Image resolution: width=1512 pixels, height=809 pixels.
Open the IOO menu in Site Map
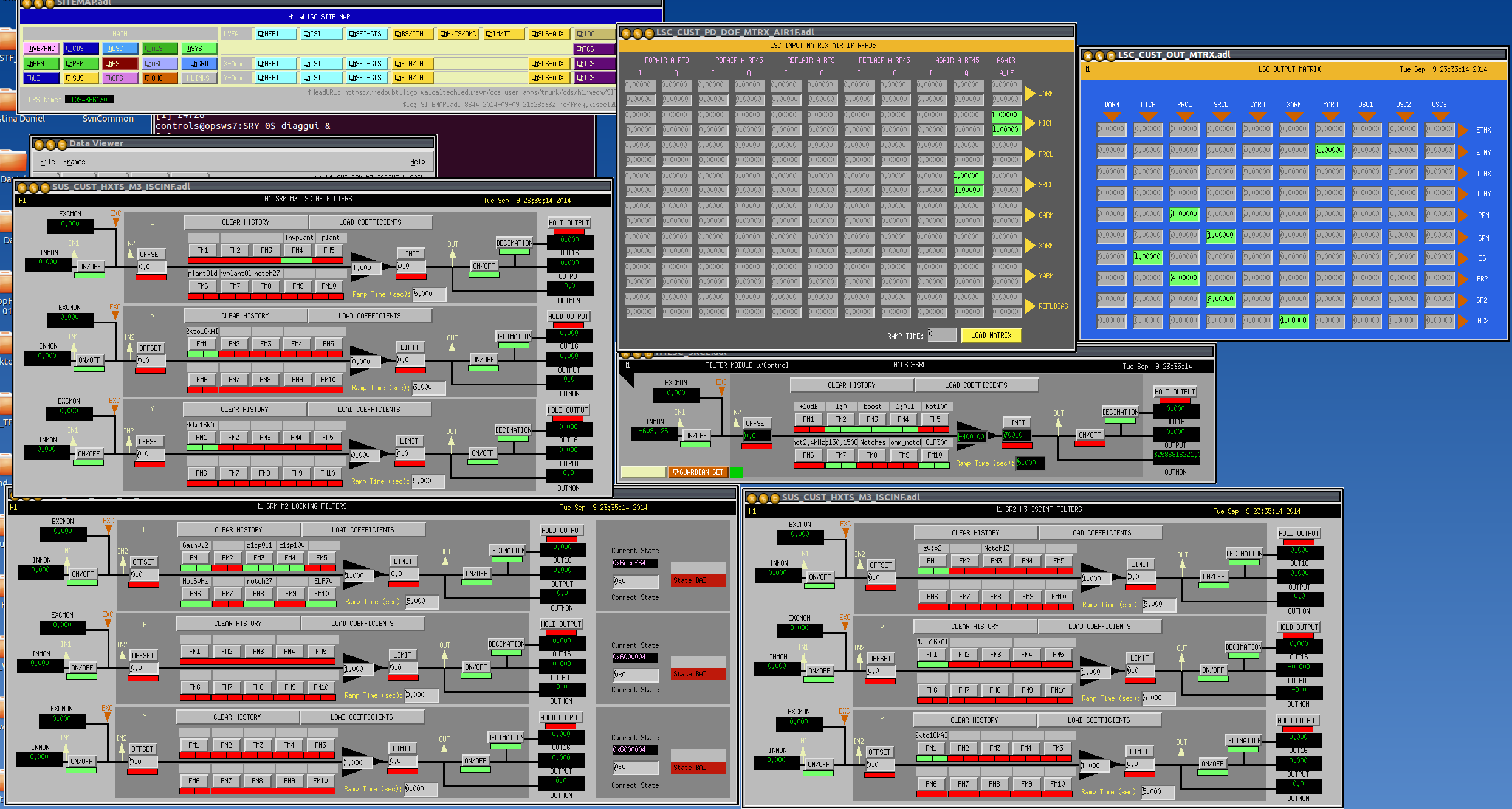pos(594,34)
